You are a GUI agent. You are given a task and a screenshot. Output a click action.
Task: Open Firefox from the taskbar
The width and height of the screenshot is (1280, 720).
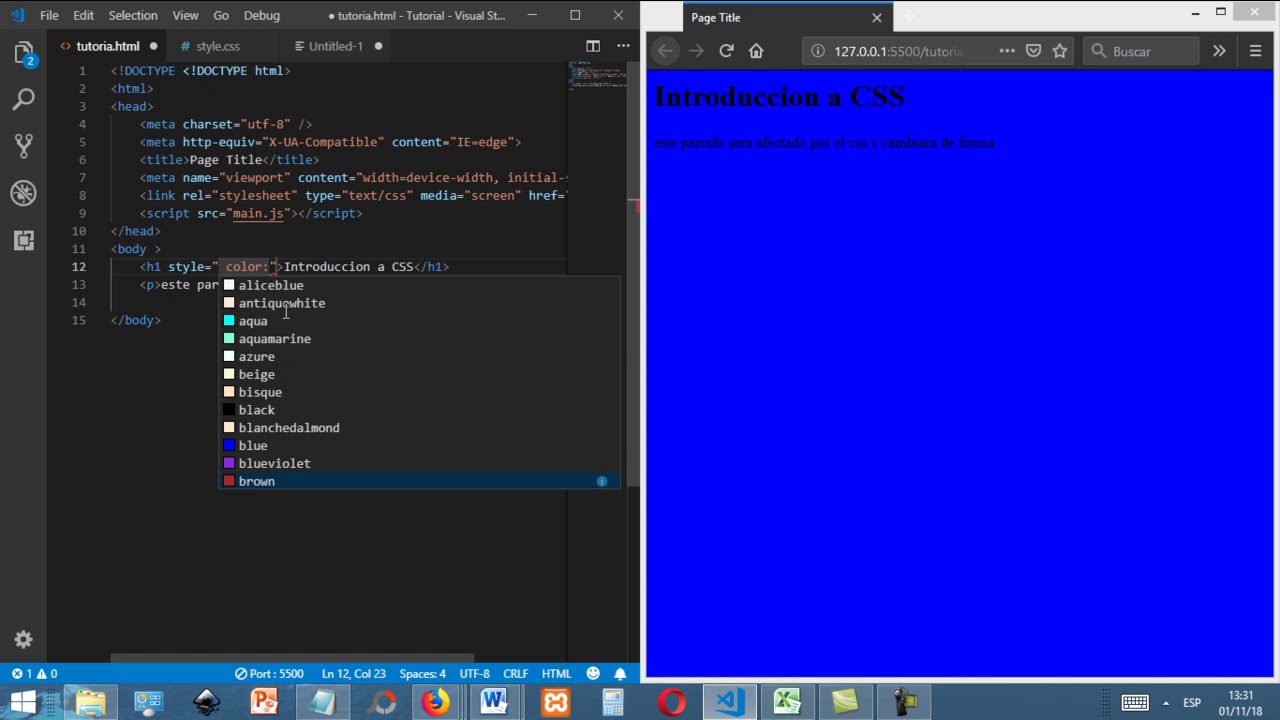click(x=436, y=702)
